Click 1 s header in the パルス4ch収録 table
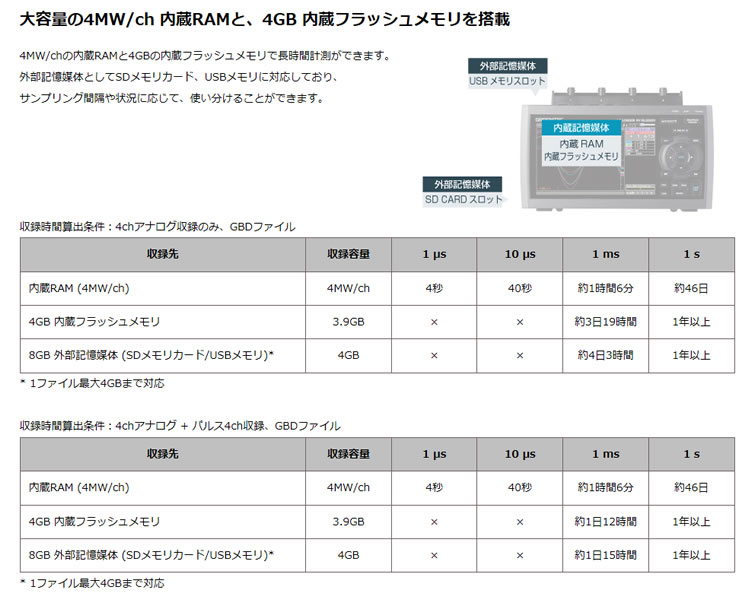 click(x=691, y=454)
